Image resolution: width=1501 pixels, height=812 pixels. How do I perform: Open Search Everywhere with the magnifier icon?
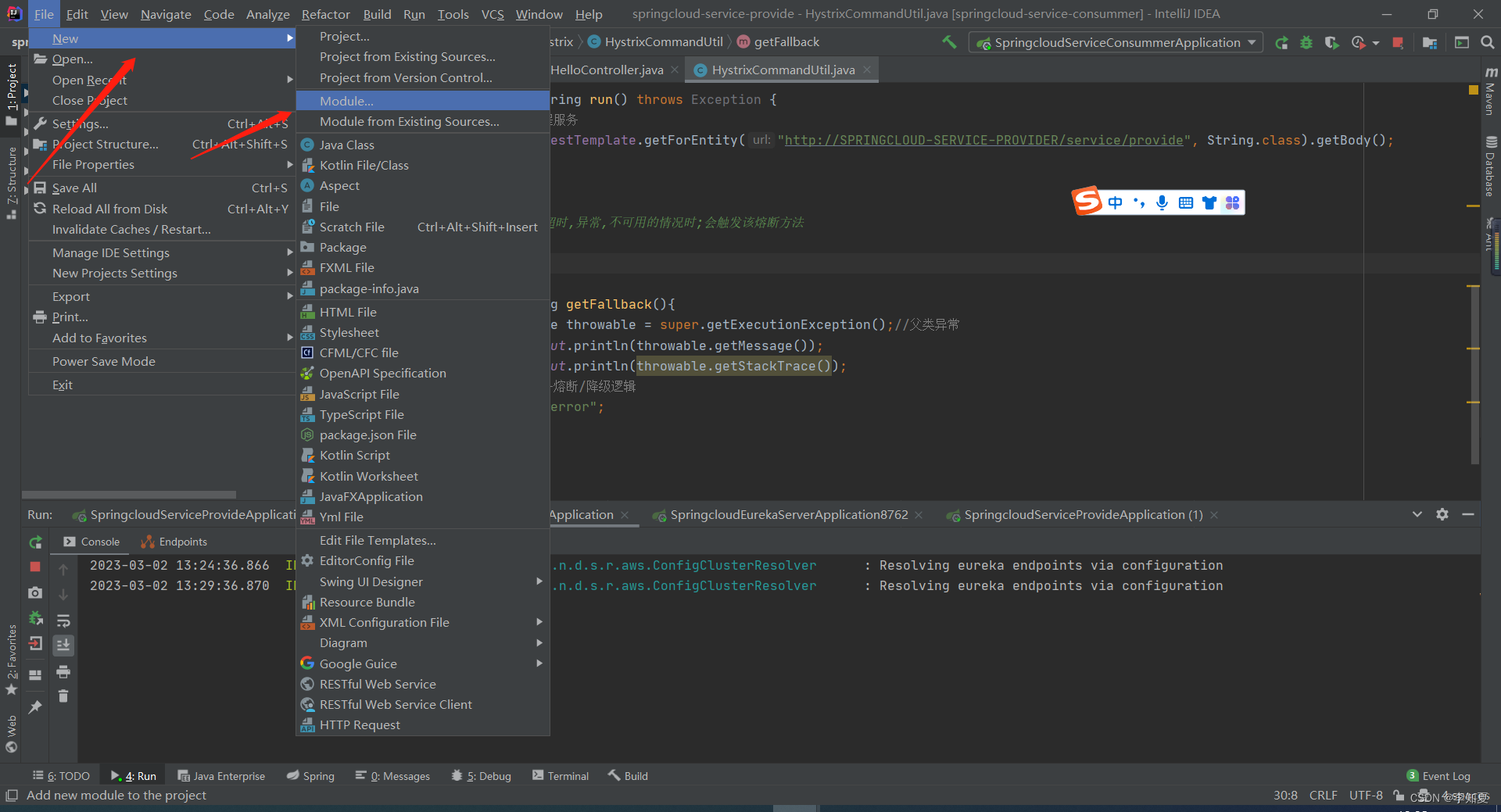click(x=1487, y=43)
